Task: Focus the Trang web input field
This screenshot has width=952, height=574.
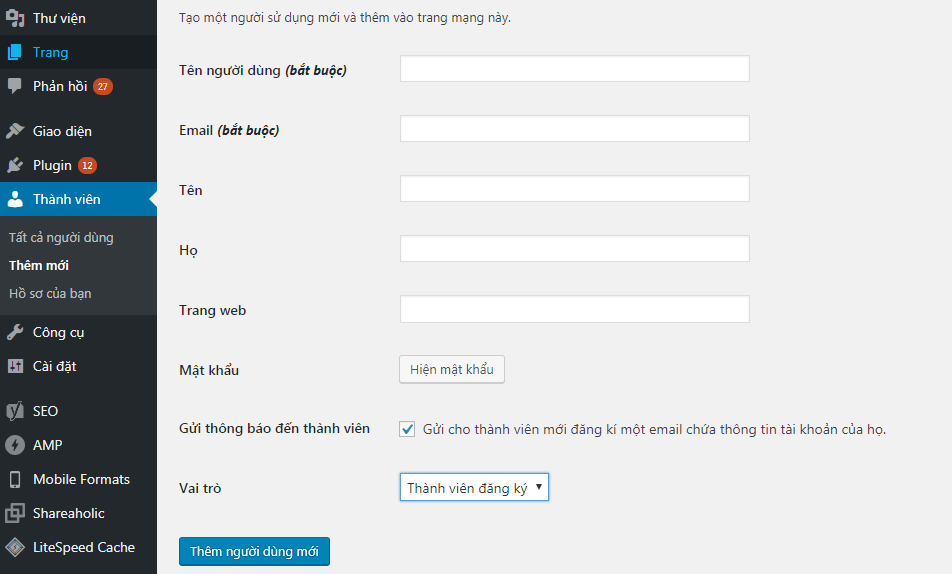Action: point(574,309)
